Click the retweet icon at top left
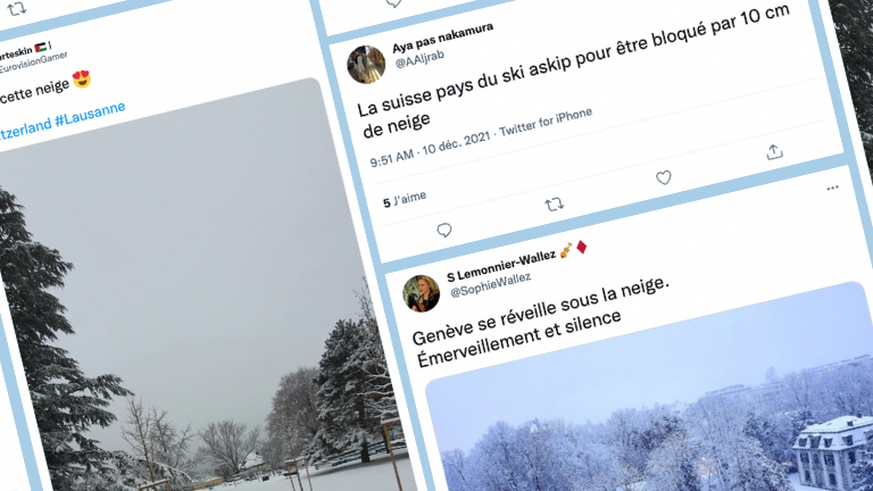The width and height of the screenshot is (873, 491). tap(17, 8)
